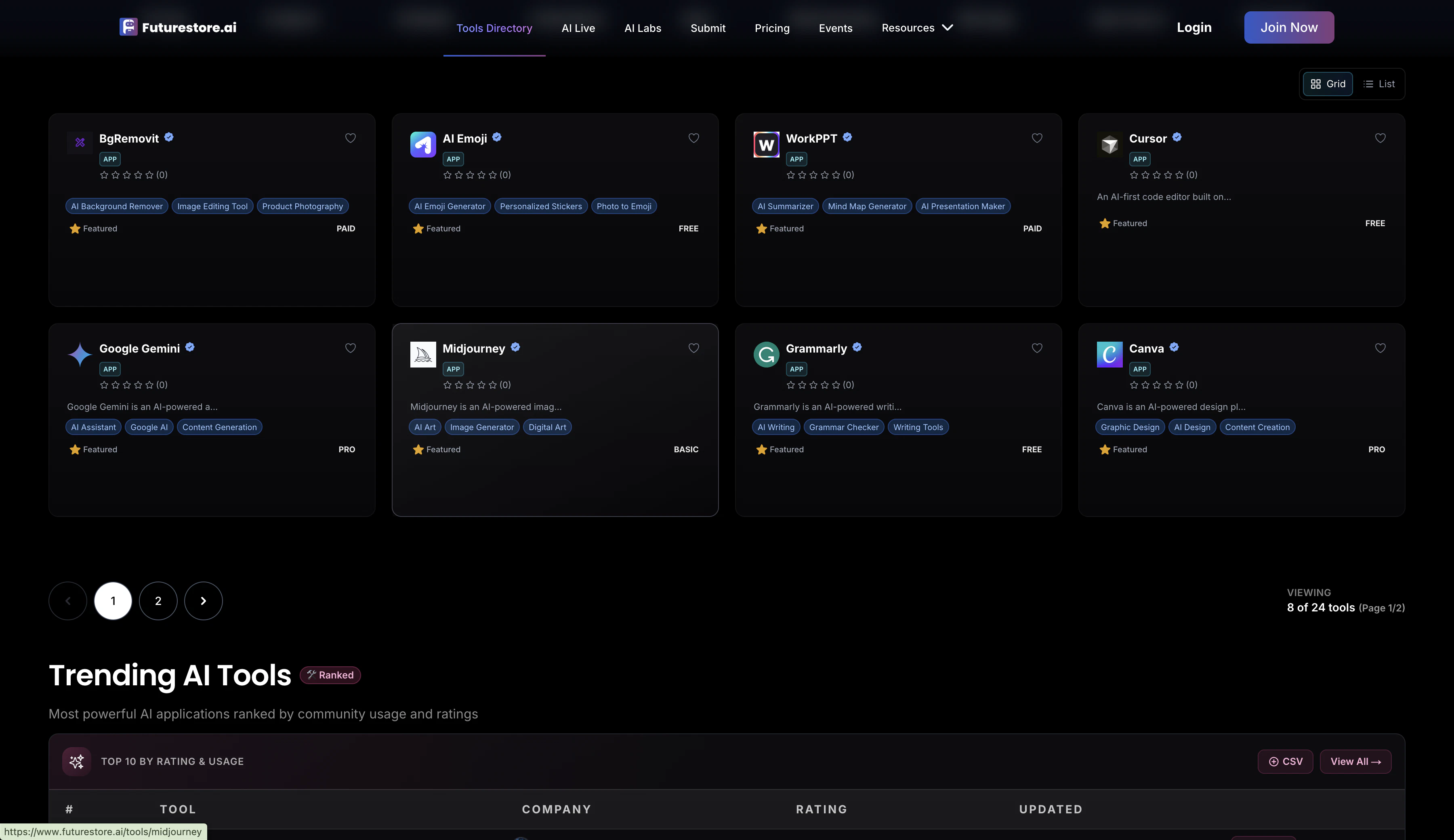Click the Mind Map Generator tag
1454x840 pixels.
867,206
